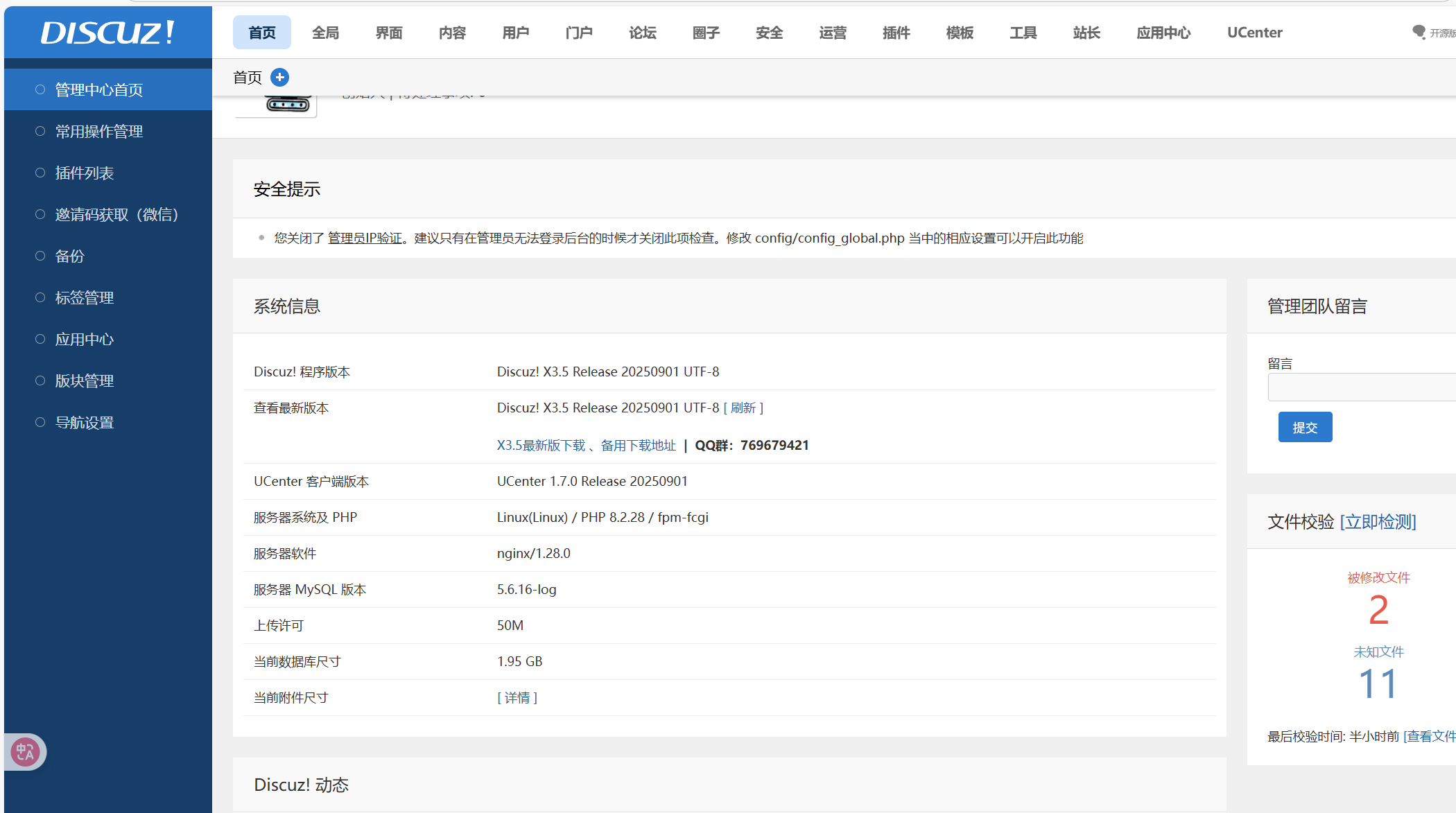Open the UCenter top menu
1456x813 pixels.
[1254, 33]
